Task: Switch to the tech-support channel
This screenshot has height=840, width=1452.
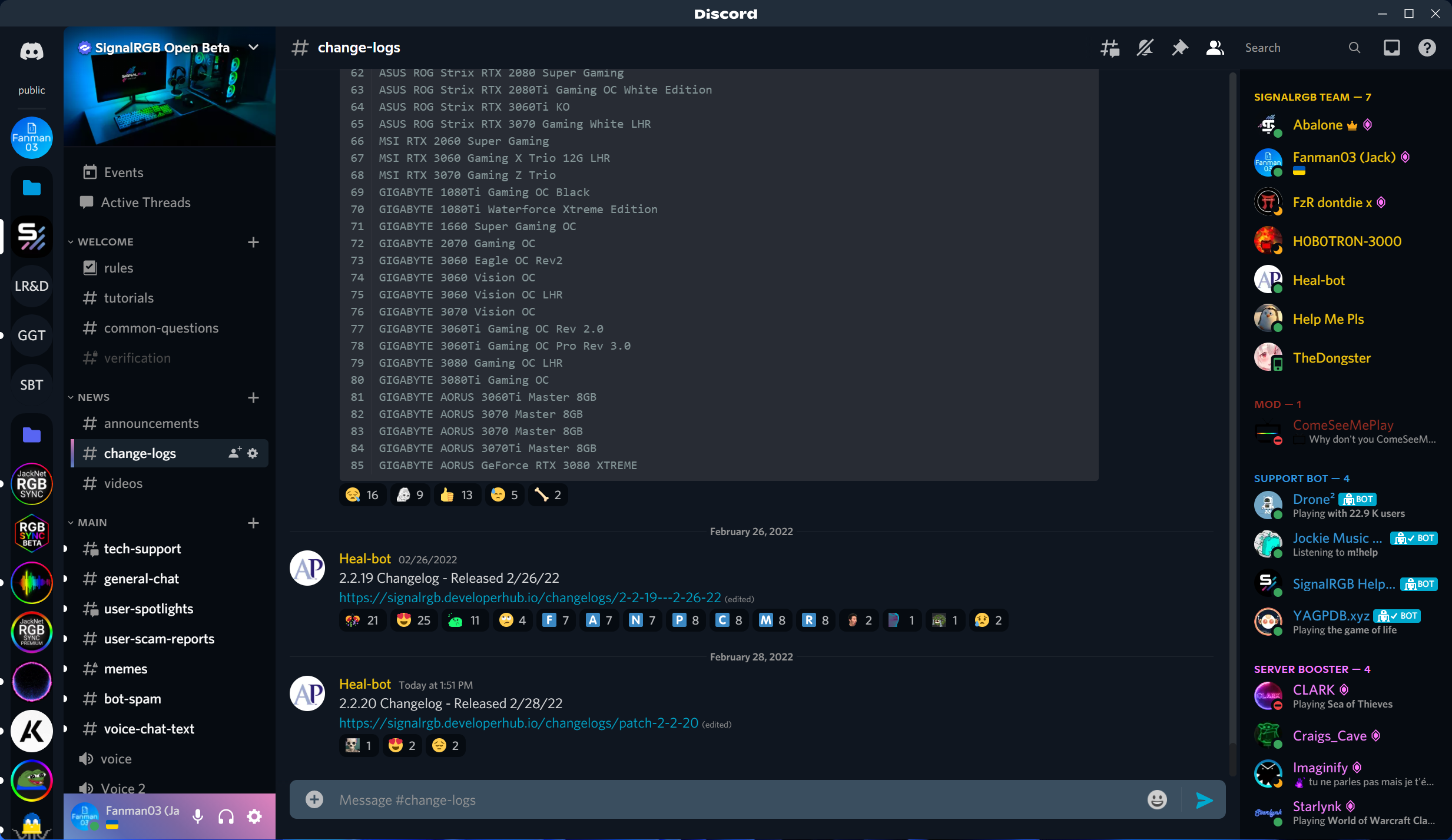Action: click(142, 549)
